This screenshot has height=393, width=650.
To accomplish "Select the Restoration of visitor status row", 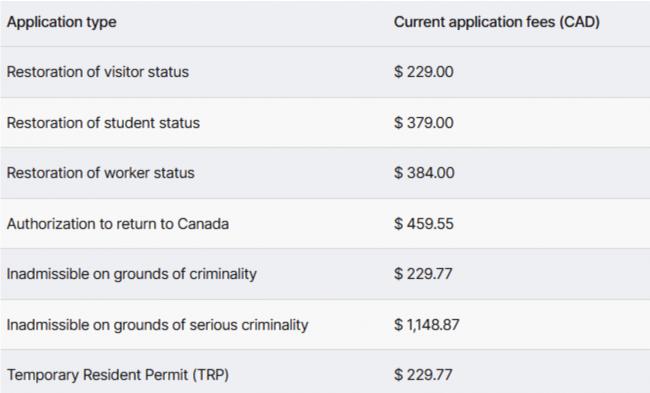I will click(325, 72).
